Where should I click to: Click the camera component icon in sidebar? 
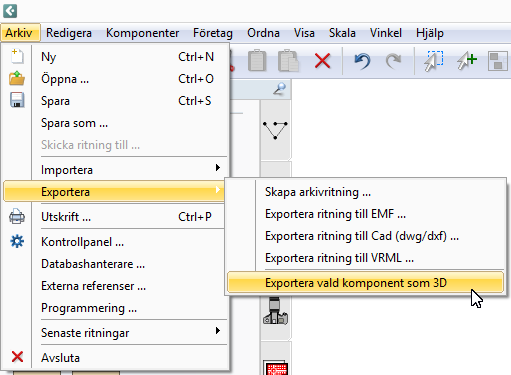click(275, 311)
